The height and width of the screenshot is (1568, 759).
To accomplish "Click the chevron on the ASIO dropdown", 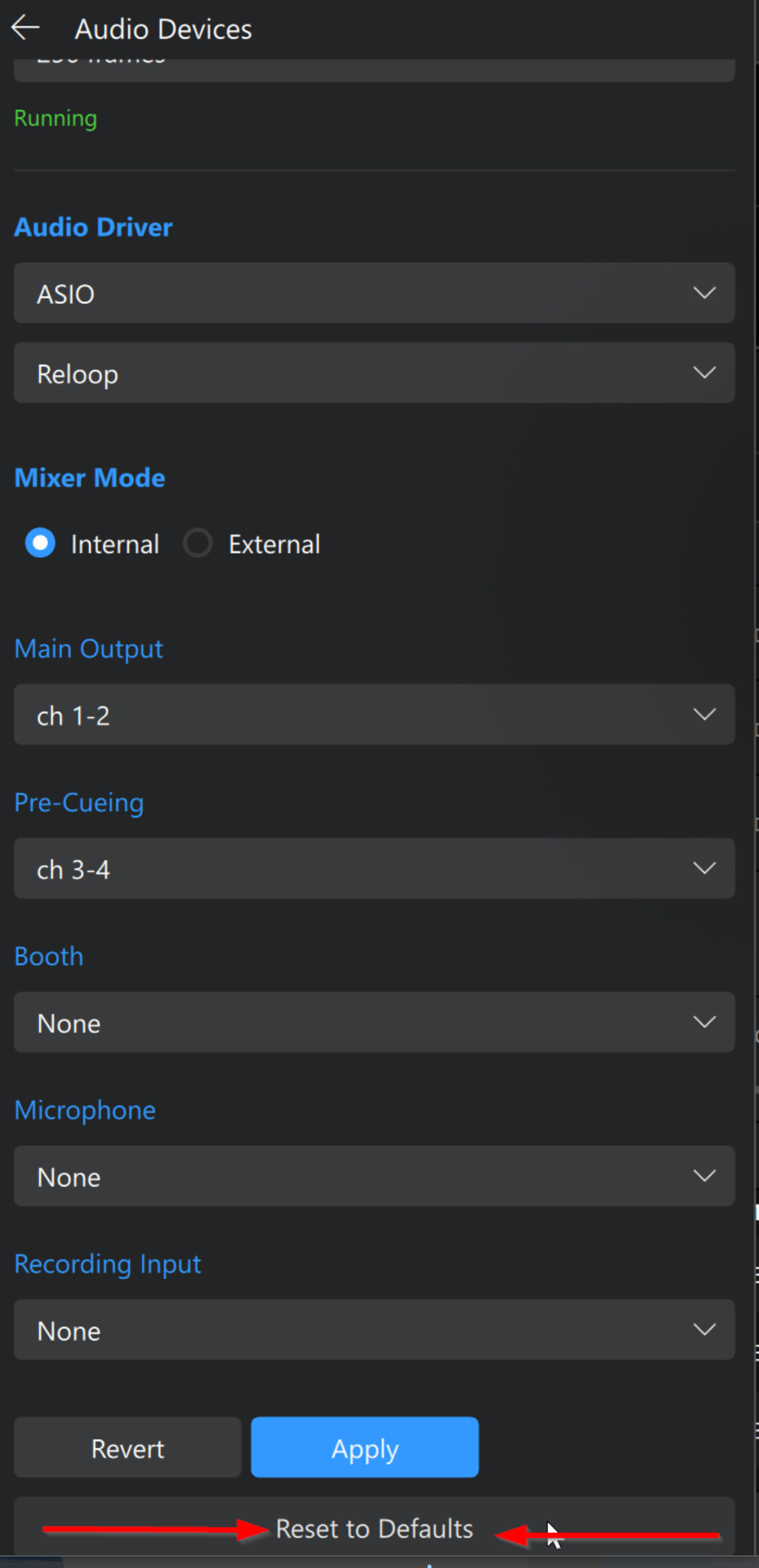I will click(704, 293).
